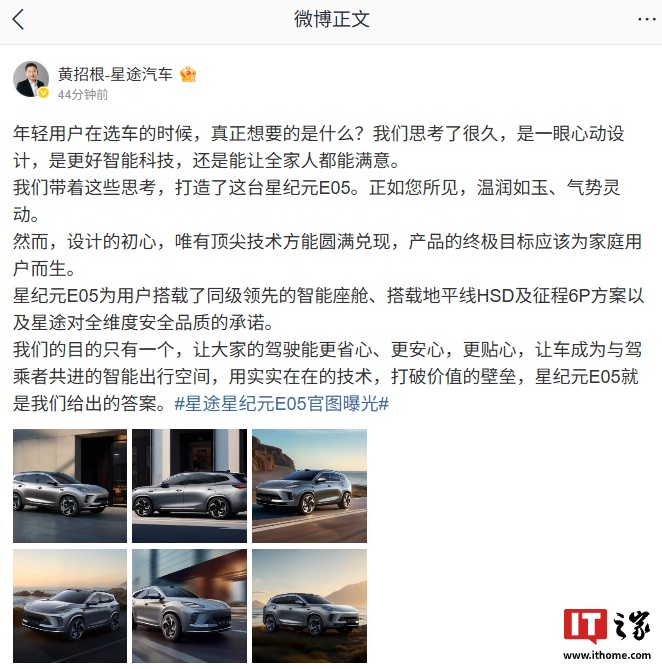Click the opening sentence 年轻用户在选车的时候

pos(103,134)
